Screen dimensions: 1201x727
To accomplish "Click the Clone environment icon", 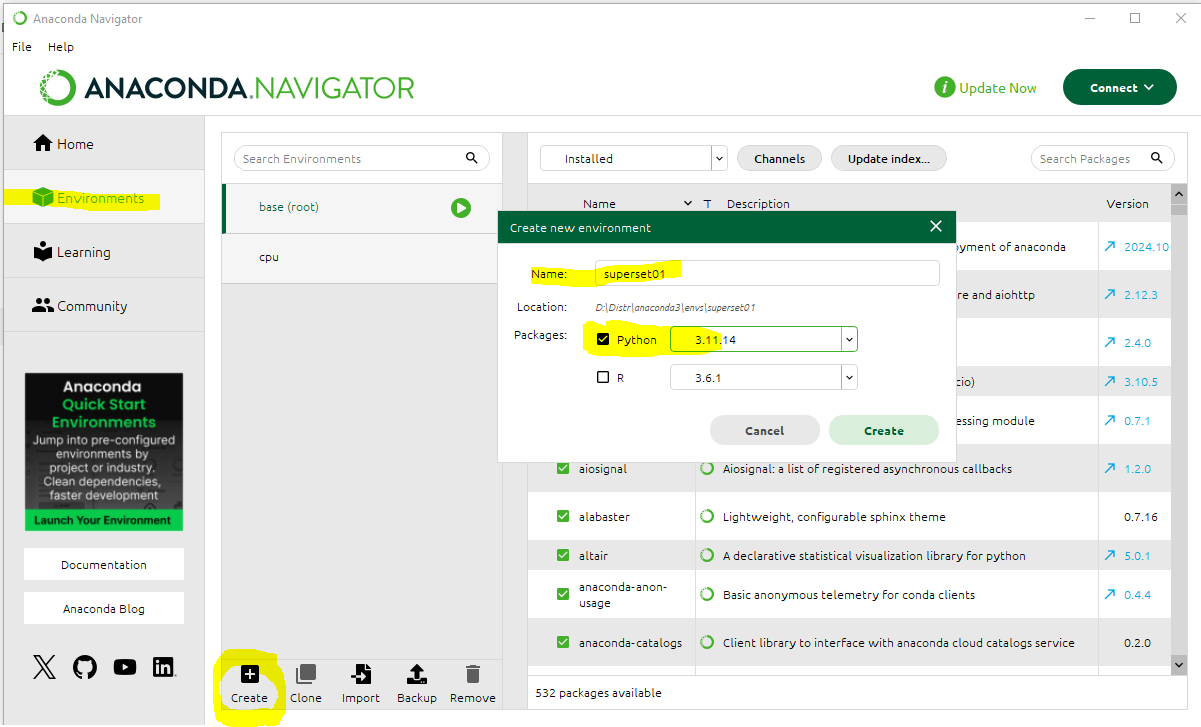I will click(x=306, y=674).
